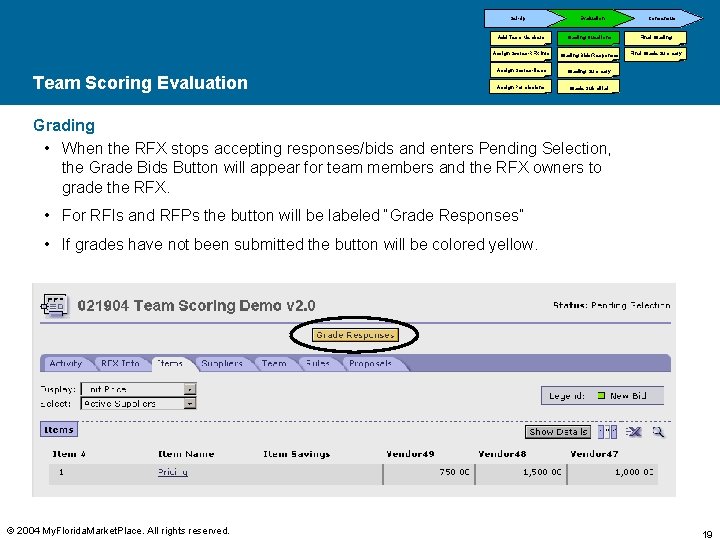Click the Item Savings column header
The image size is (720, 540).
point(297,454)
